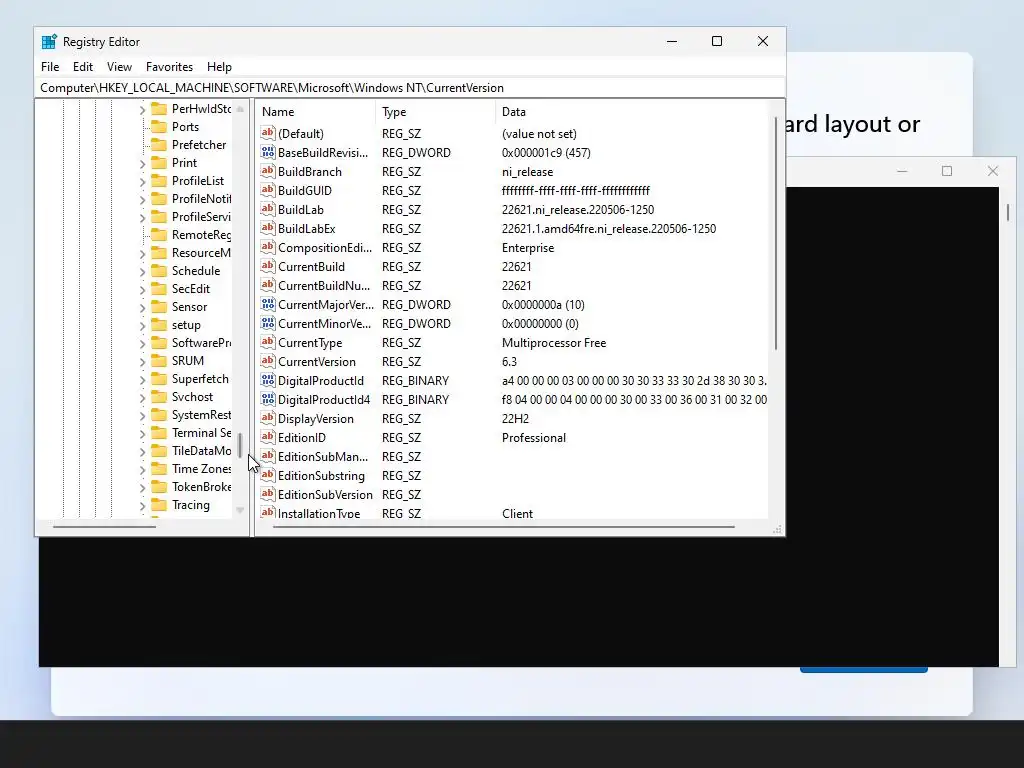Screen dimensions: 1024x768
Task: Select the SystemRestore tree key
Action: 201,415
